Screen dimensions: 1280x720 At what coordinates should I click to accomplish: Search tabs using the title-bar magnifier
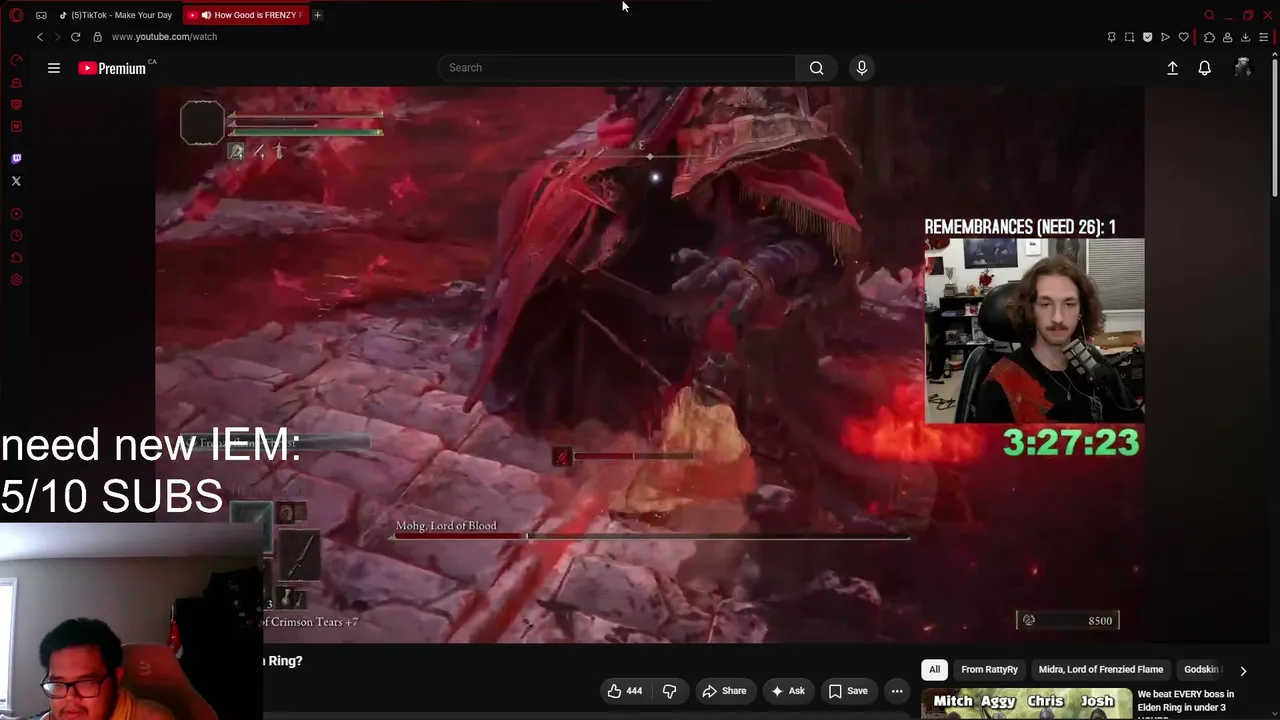pyautogui.click(x=1209, y=15)
